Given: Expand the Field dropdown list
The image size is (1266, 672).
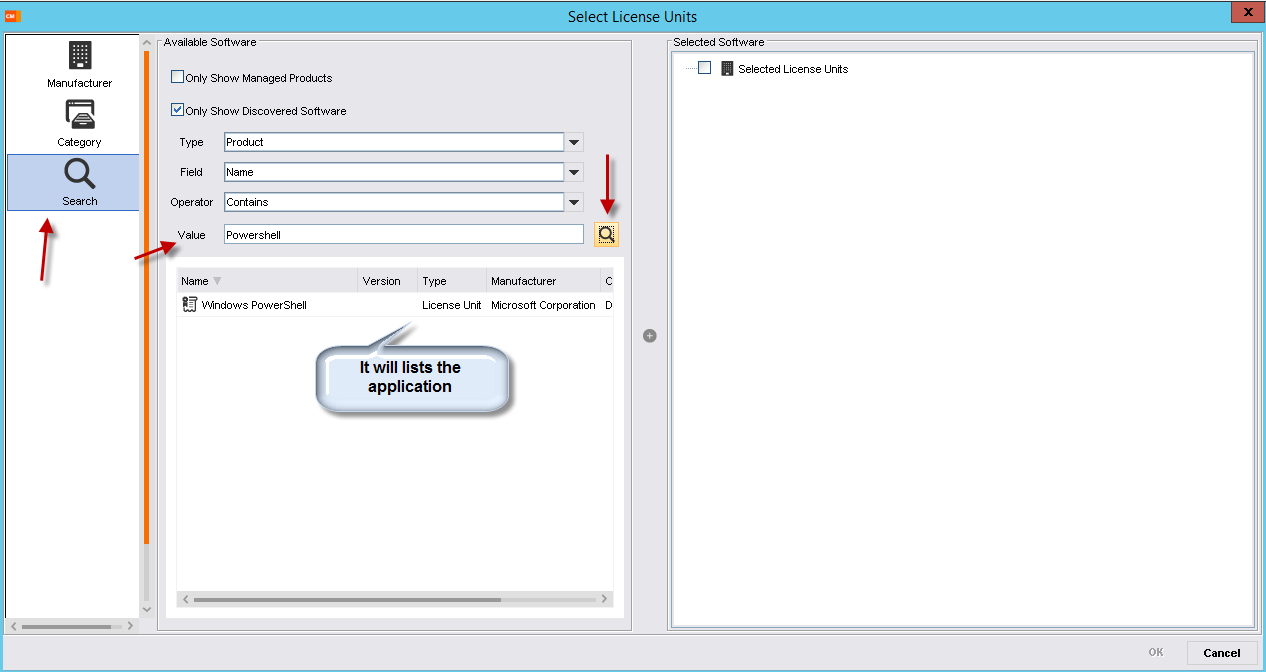Looking at the screenshot, I should (574, 173).
